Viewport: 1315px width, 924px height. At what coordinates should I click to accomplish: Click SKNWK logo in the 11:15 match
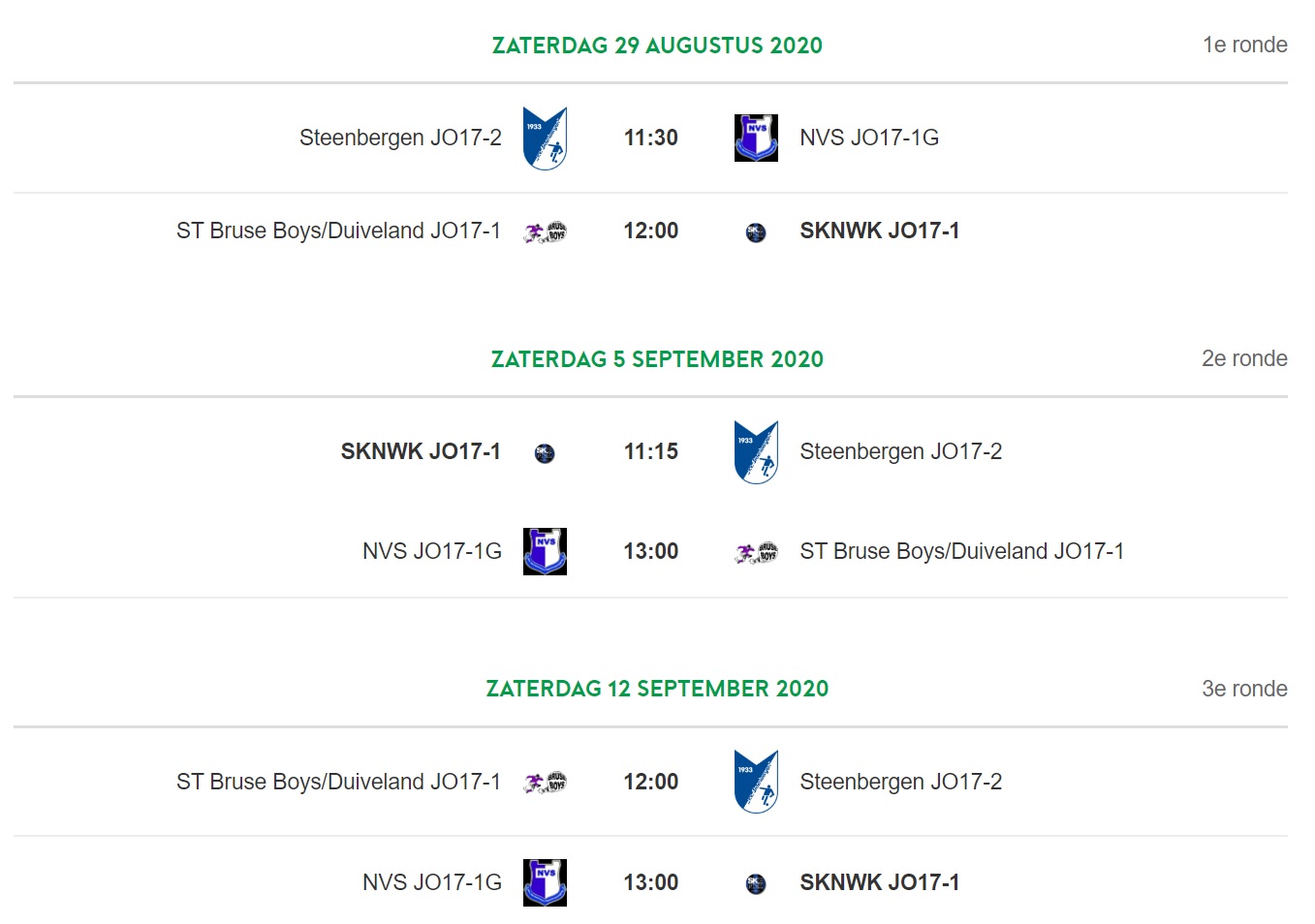coord(545,453)
